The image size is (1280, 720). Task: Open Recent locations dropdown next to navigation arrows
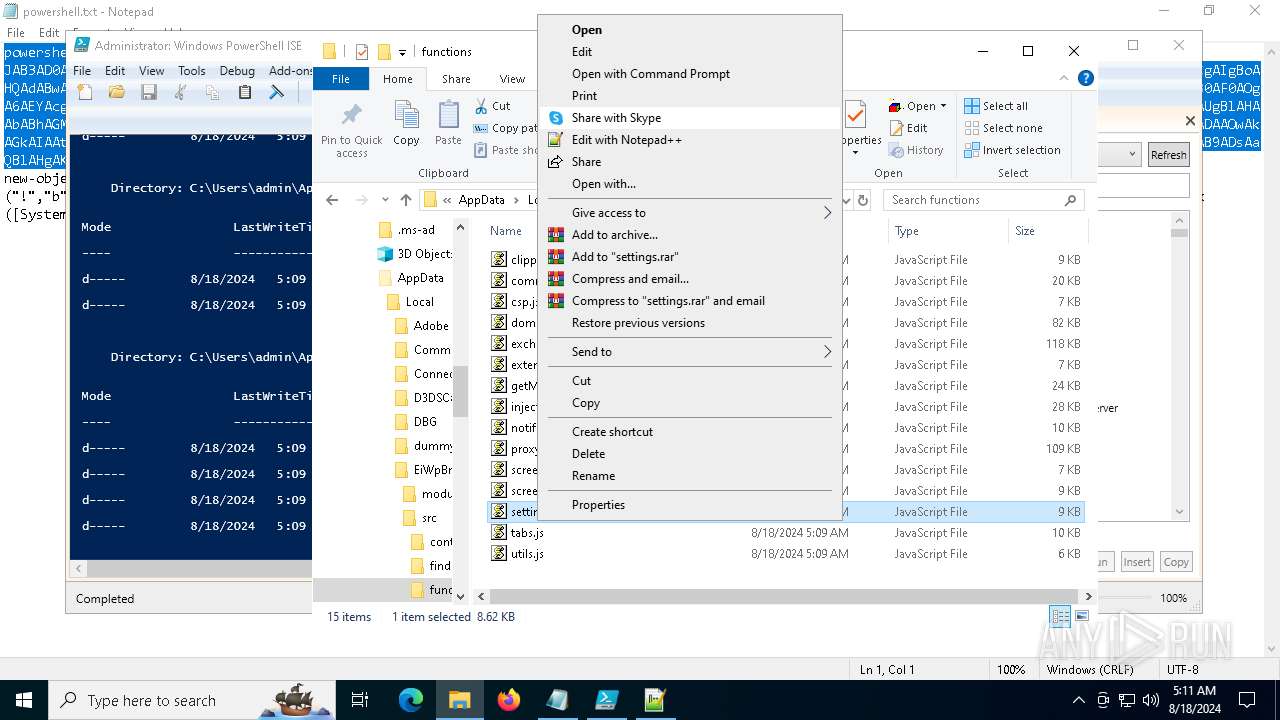click(384, 200)
